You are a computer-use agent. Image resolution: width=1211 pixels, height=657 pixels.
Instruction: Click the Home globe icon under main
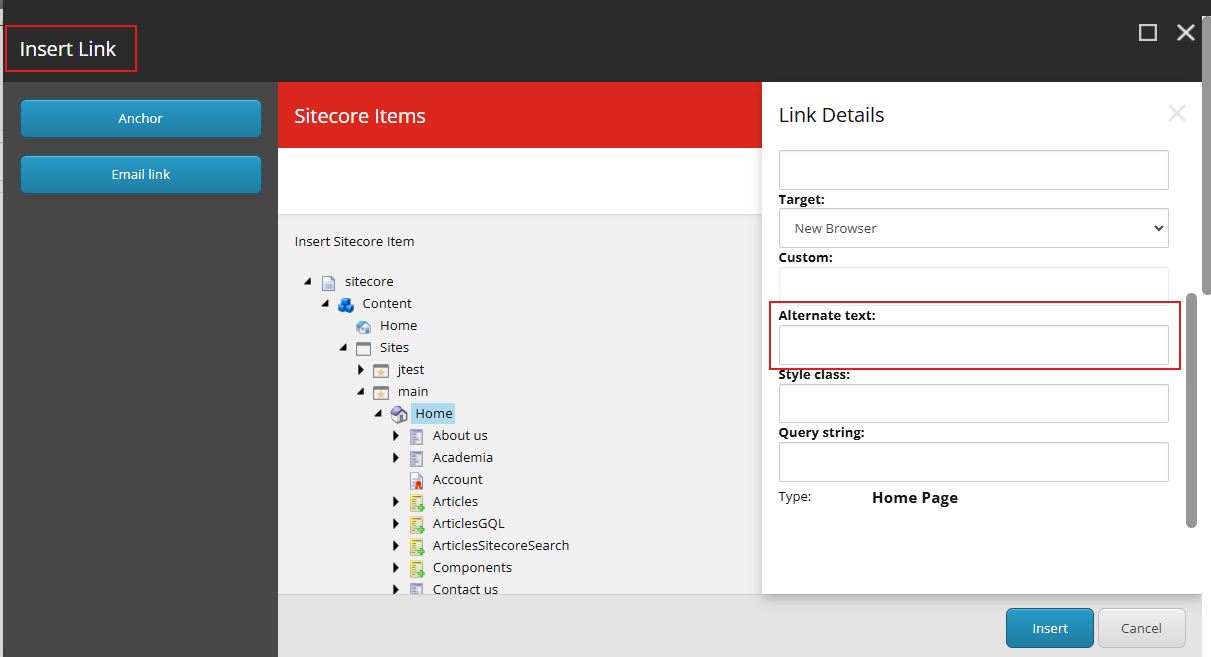(x=399, y=413)
